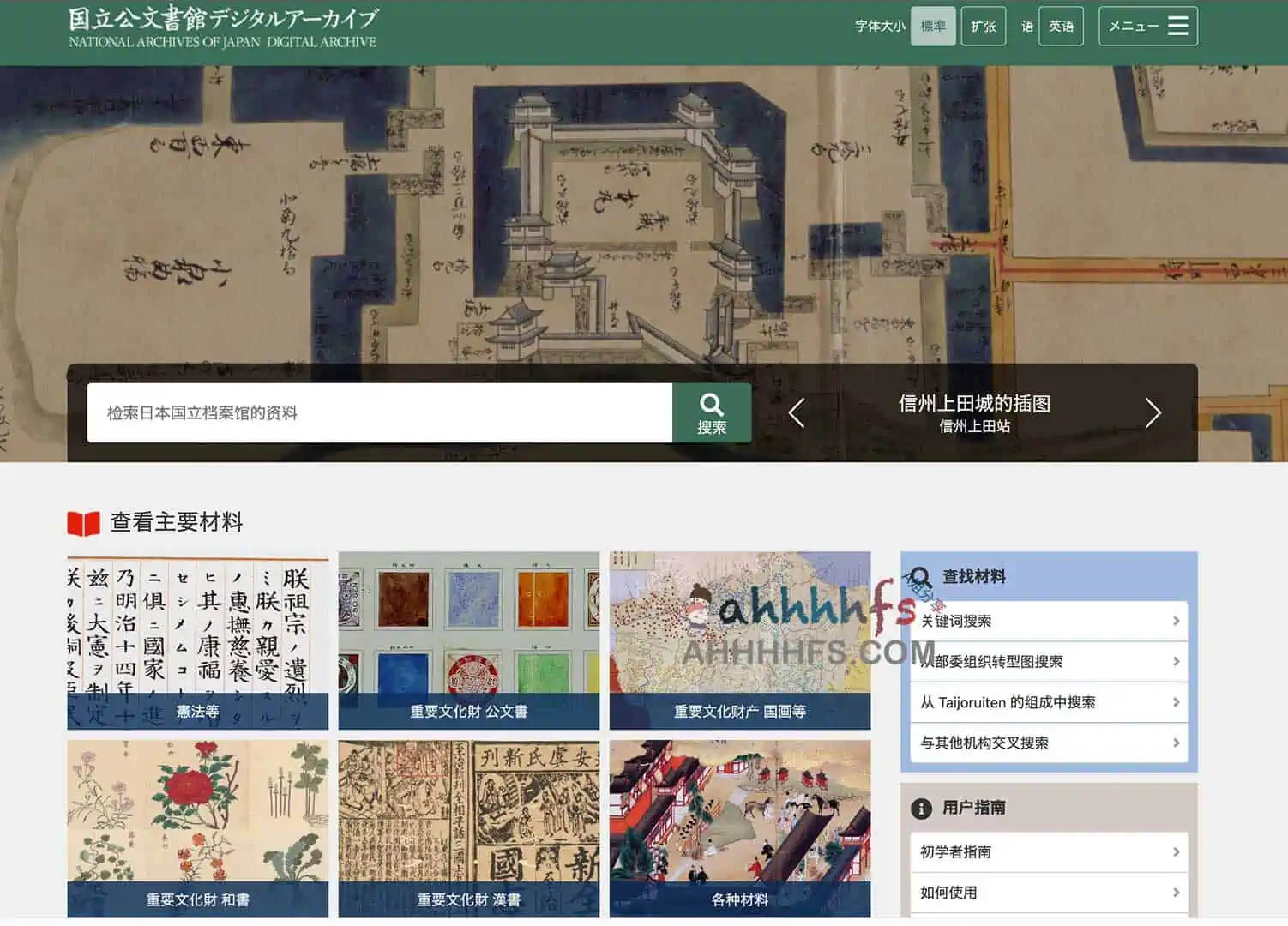Expand the 关键词搜索 chevron
Screen dimensions: 1288x926
coord(1176,621)
